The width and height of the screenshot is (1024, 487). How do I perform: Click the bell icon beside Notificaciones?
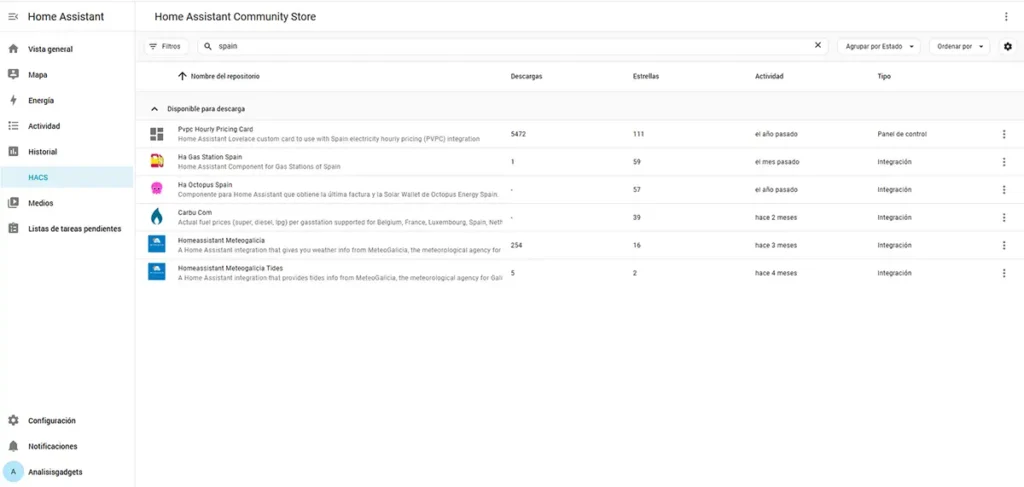coord(13,447)
